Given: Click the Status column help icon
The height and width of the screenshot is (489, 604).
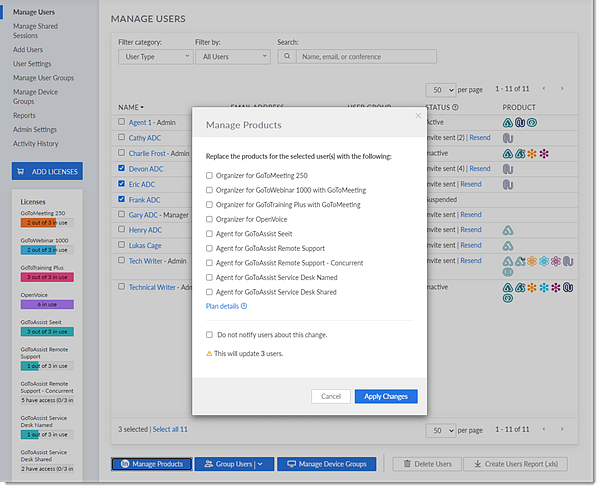Looking at the screenshot, I should point(455,107).
